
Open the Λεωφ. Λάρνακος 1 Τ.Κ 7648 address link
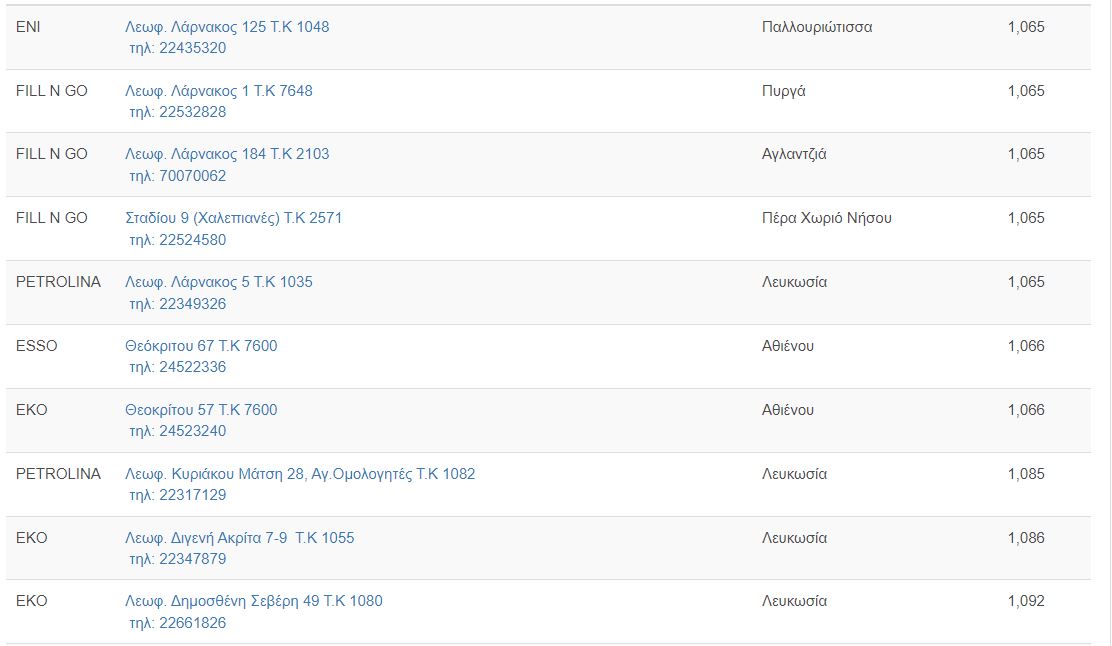coord(218,91)
